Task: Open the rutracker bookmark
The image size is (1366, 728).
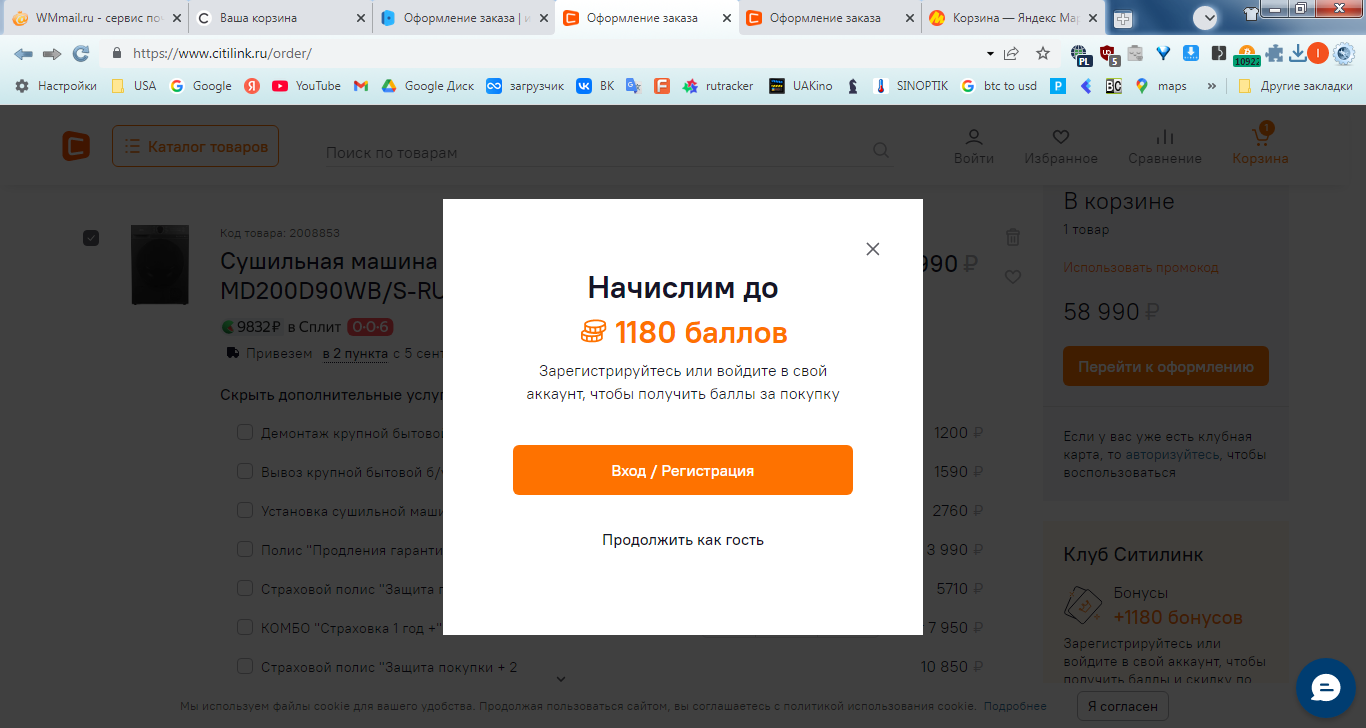Action: (718, 86)
